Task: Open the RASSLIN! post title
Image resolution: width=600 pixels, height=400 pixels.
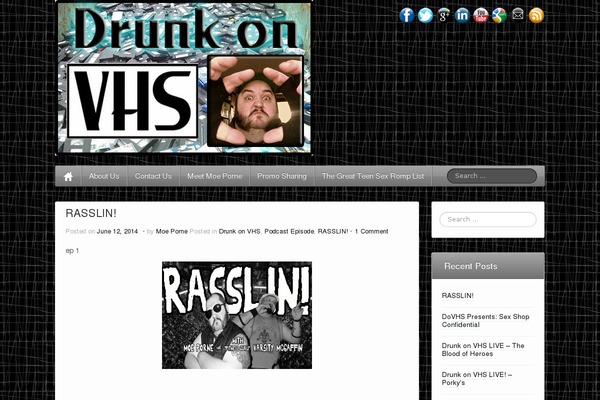Action: click(x=91, y=213)
